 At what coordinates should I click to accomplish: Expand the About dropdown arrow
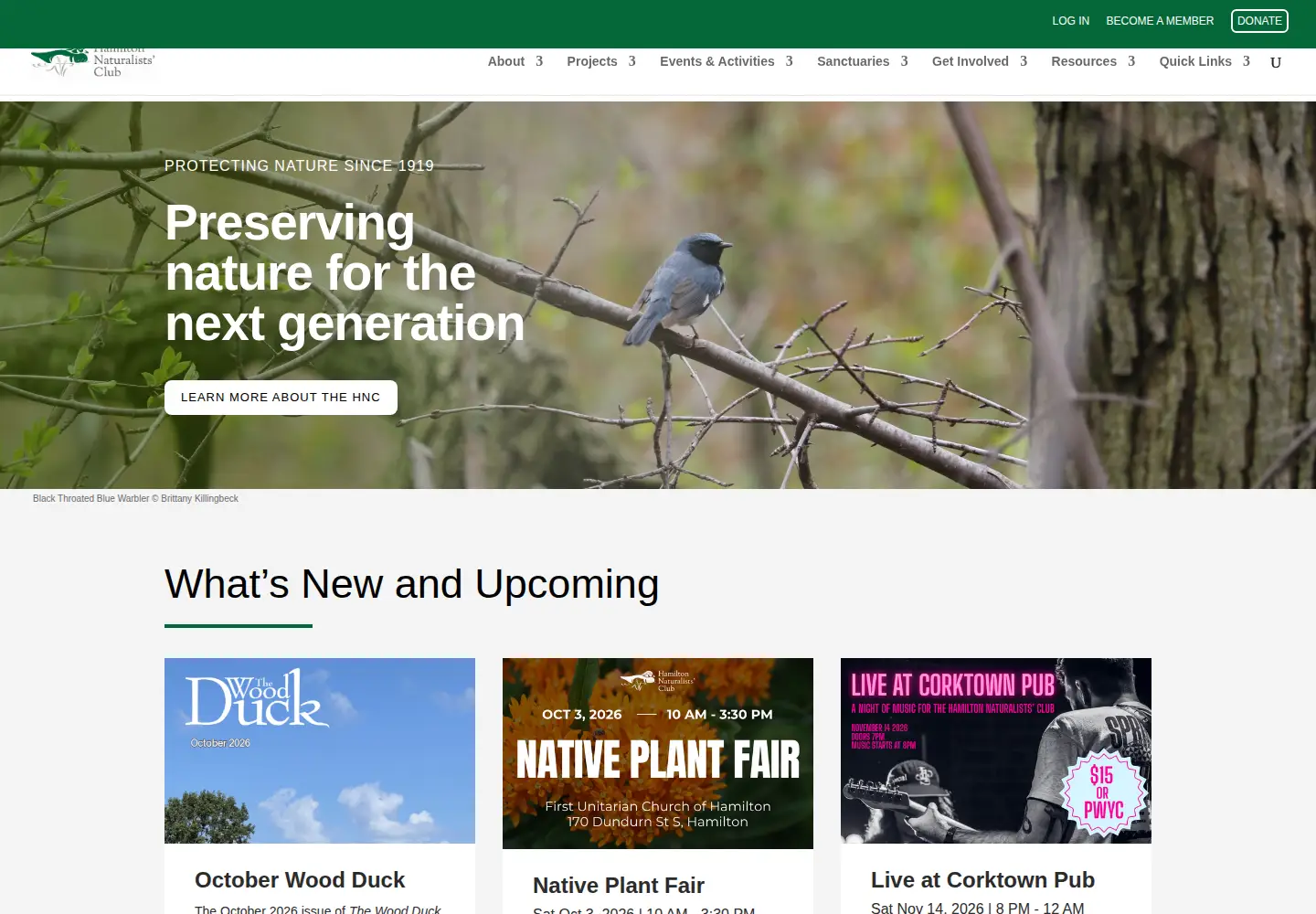pyautogui.click(x=539, y=61)
